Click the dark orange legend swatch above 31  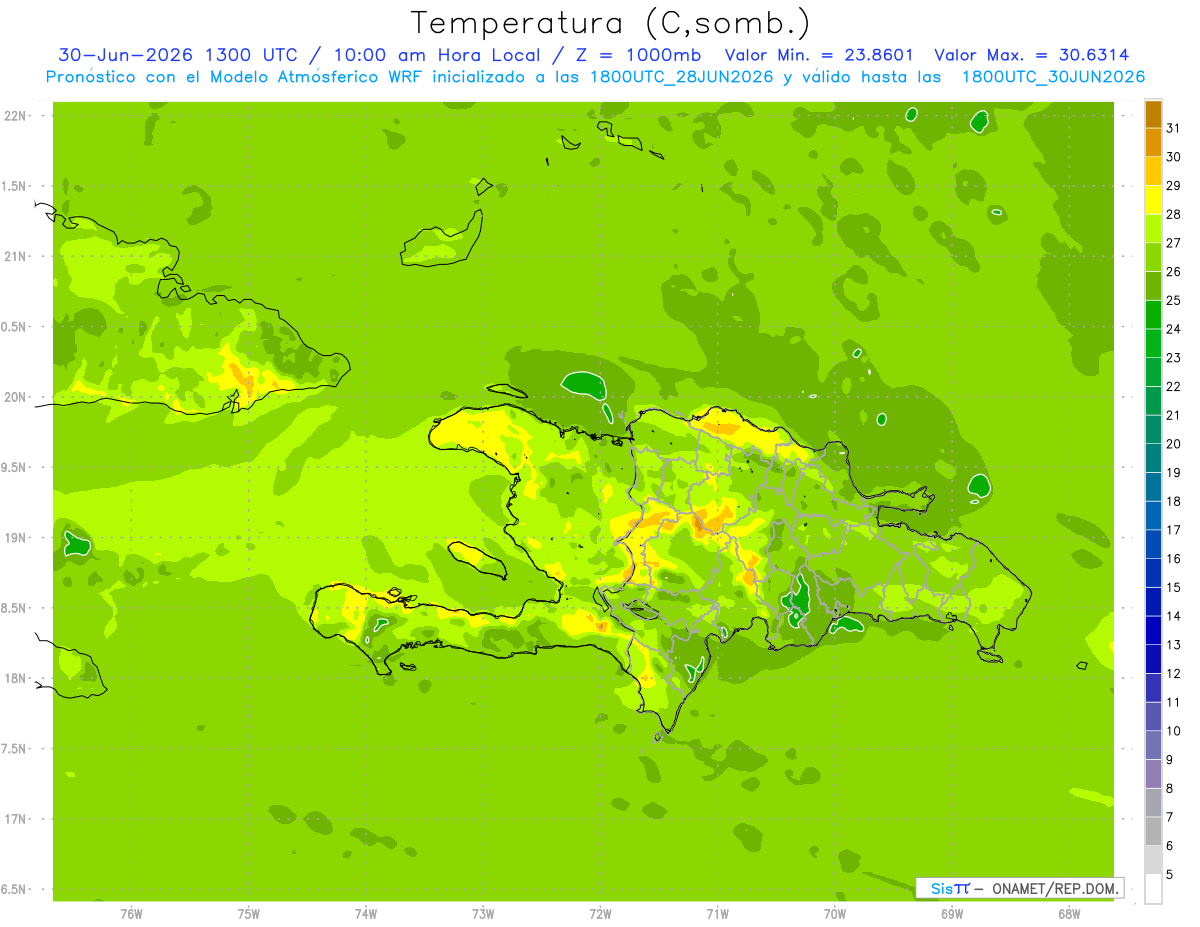coord(1153,113)
